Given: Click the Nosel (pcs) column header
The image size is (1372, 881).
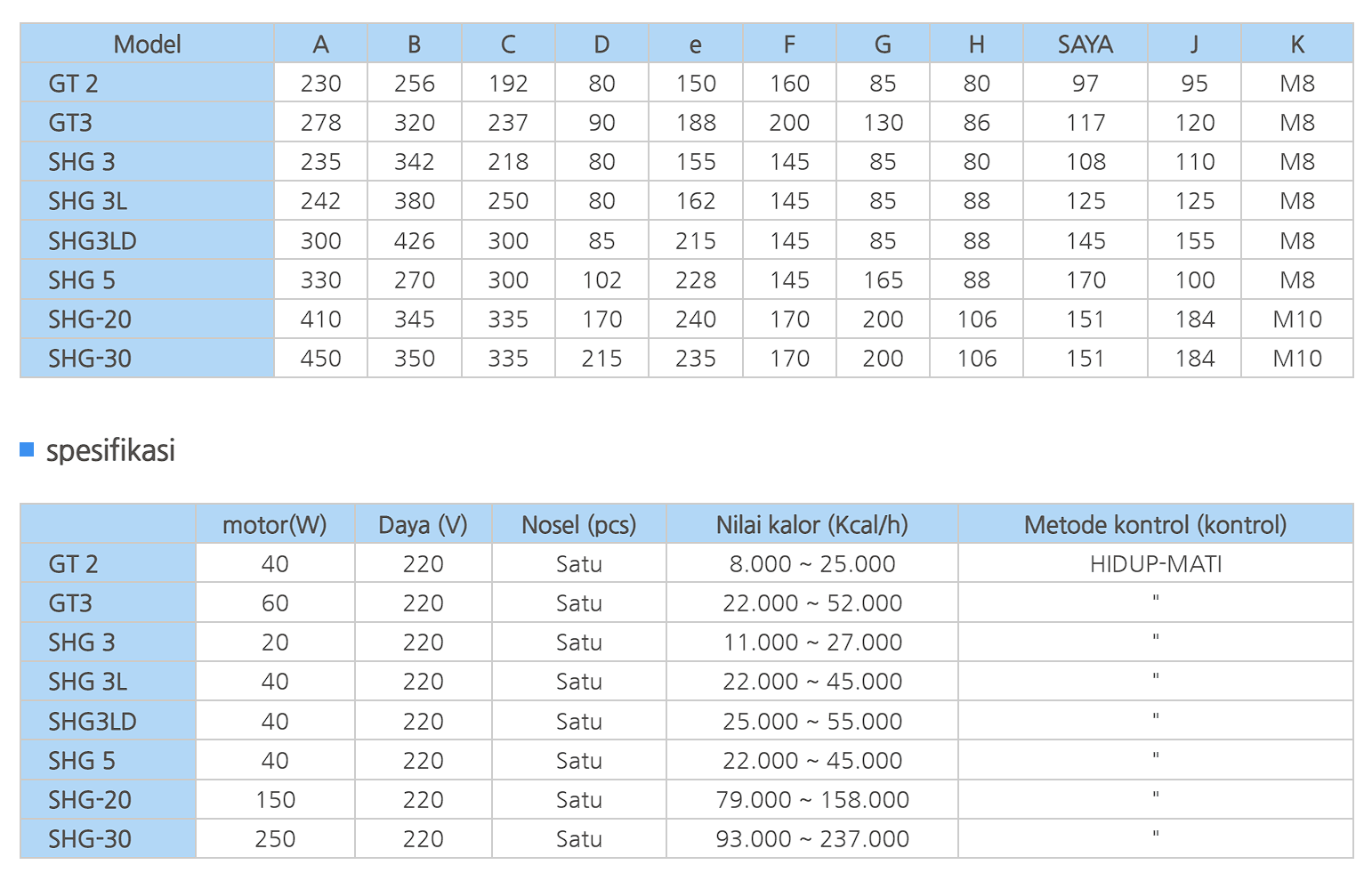Looking at the screenshot, I should [578, 524].
